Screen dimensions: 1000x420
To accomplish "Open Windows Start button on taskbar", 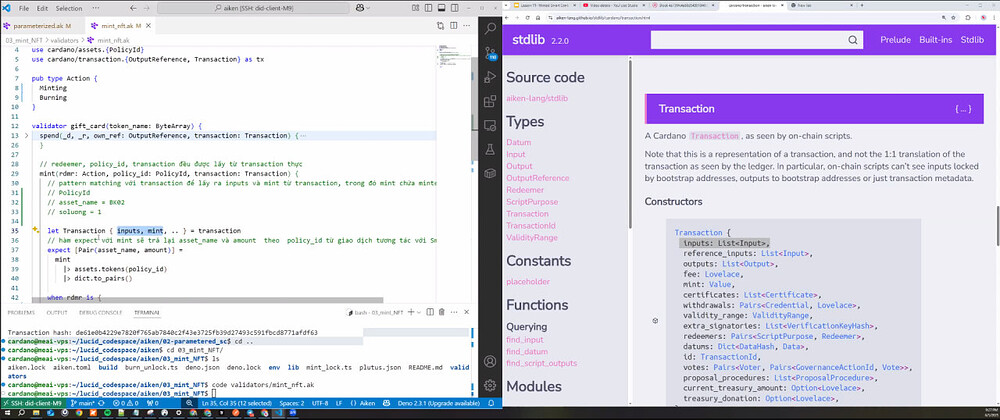I will tap(6, 414).
